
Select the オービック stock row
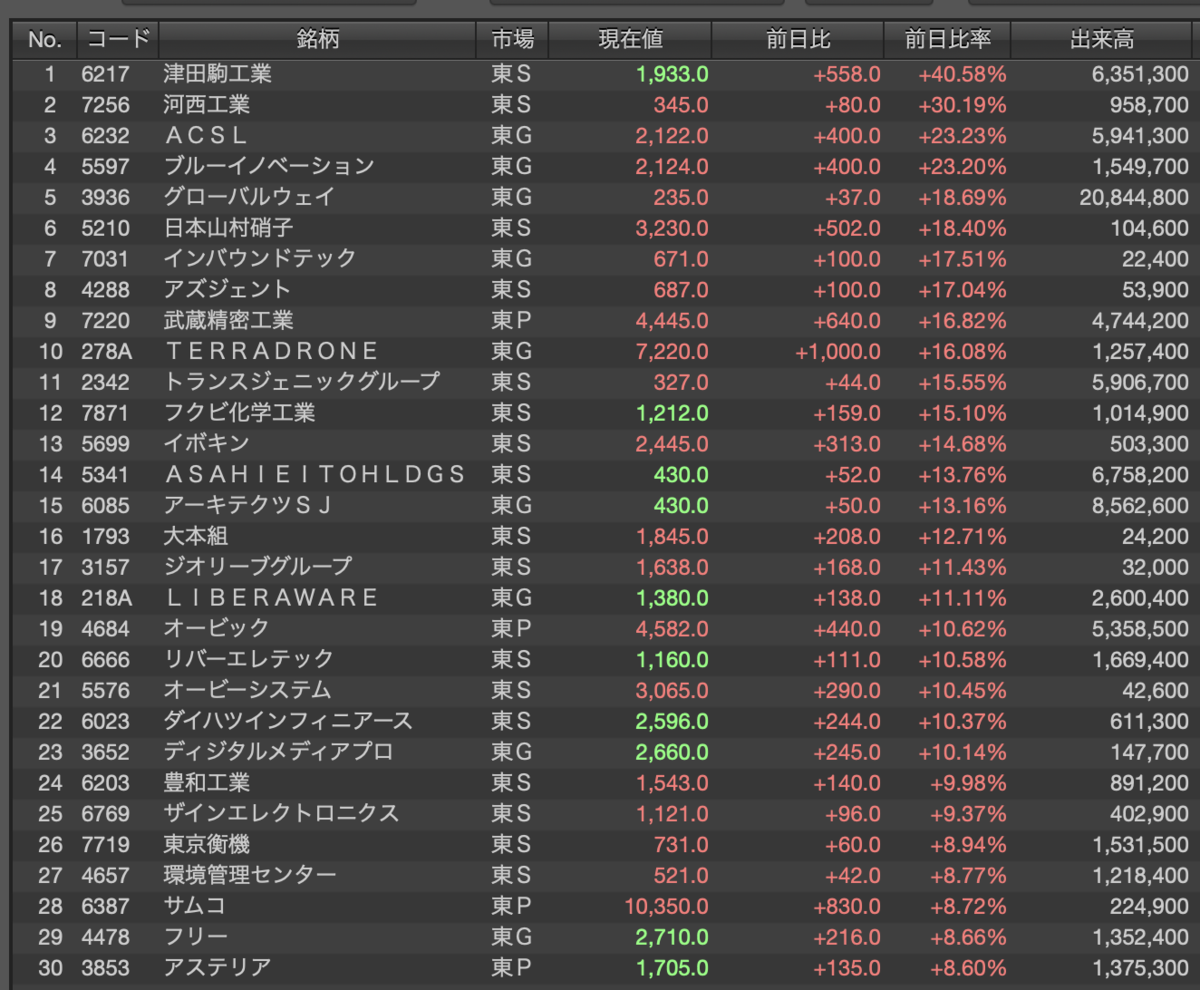(603, 628)
